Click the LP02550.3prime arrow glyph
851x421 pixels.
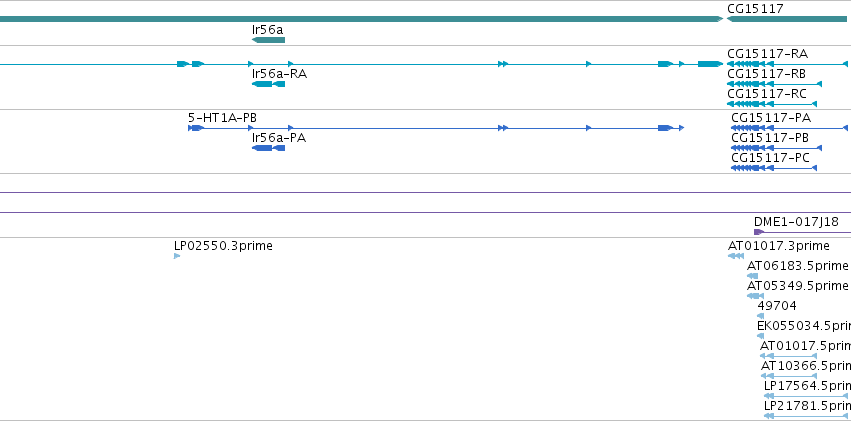pos(177,256)
